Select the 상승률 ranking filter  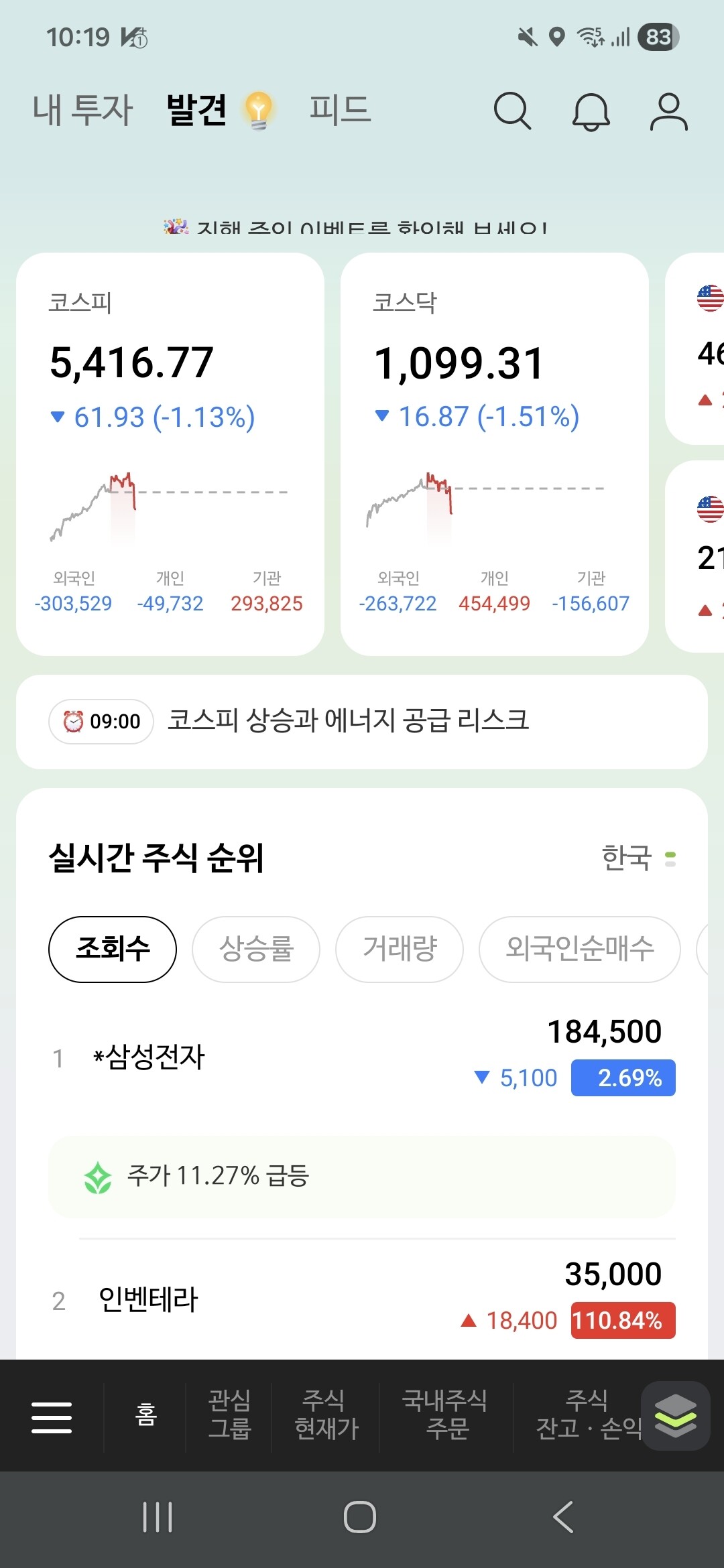click(x=256, y=949)
